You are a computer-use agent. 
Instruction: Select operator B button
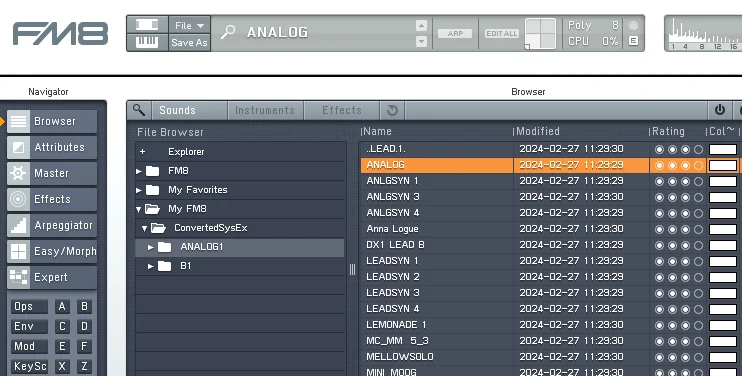pyautogui.click(x=84, y=306)
